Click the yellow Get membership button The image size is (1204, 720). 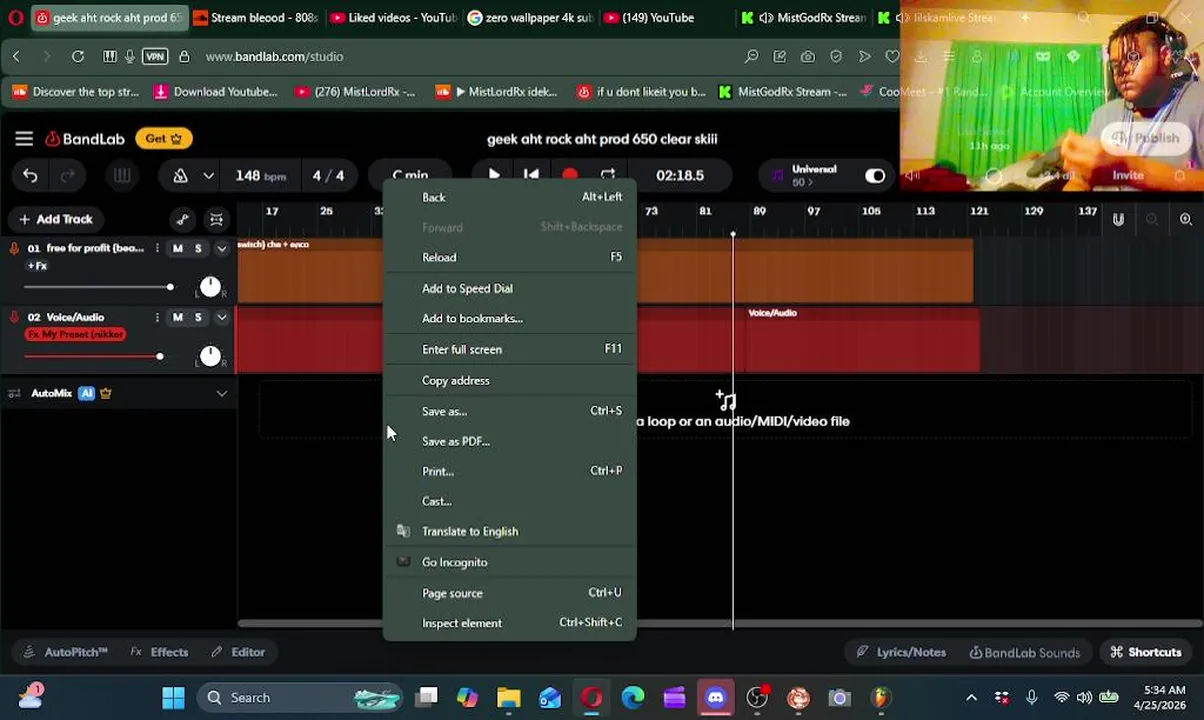(x=164, y=139)
